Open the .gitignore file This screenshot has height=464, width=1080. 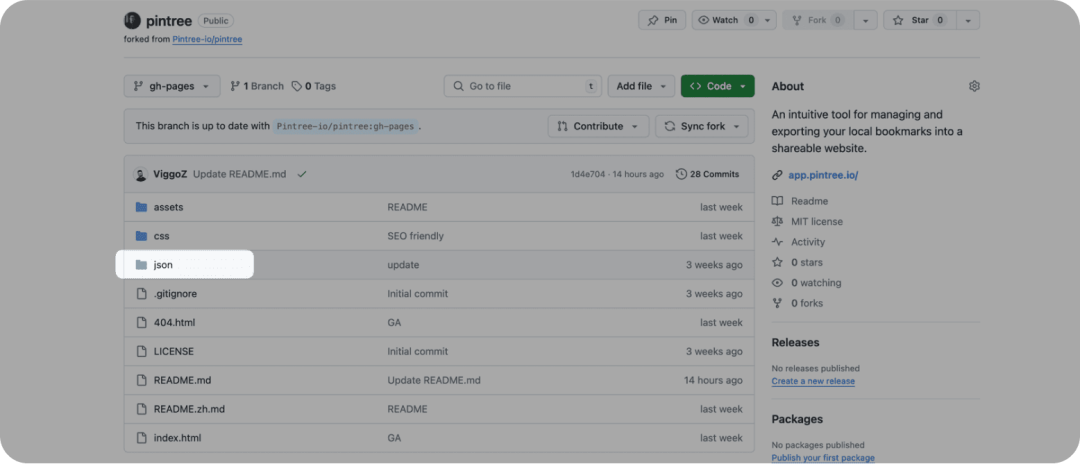click(x=175, y=294)
